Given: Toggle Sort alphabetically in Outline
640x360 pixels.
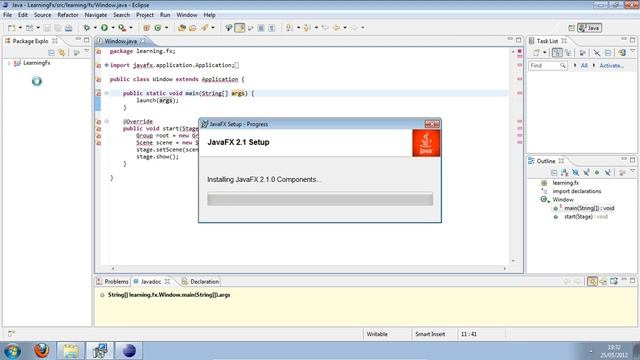Looking at the screenshot, I should click(x=564, y=173).
